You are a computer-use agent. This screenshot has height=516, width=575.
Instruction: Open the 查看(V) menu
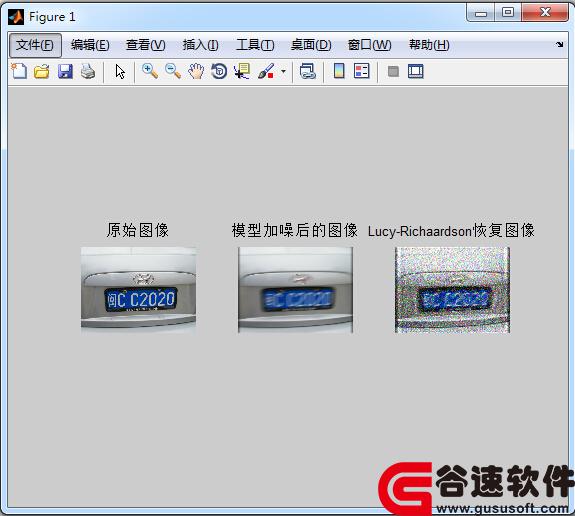145,45
